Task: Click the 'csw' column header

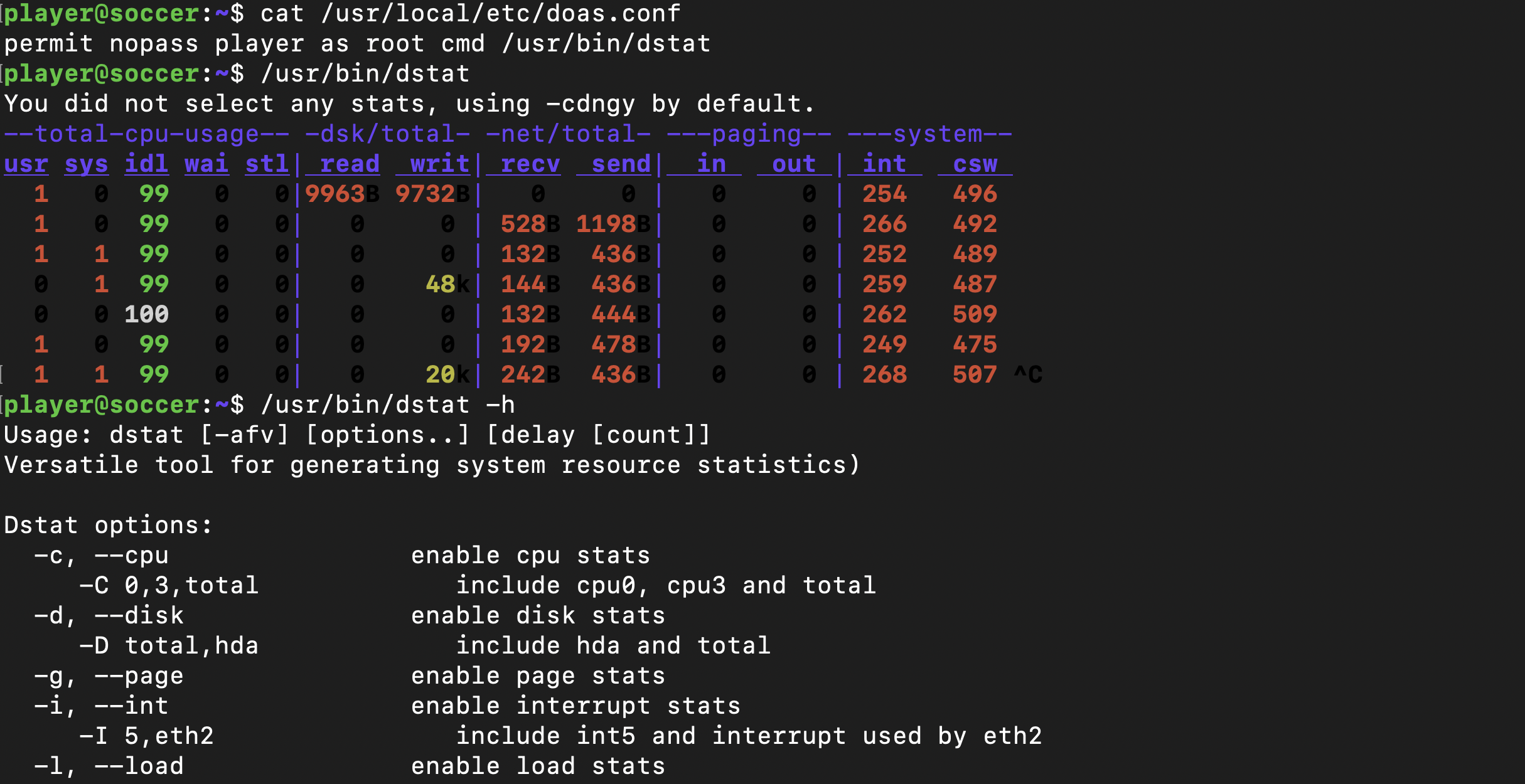Action: coord(975,164)
